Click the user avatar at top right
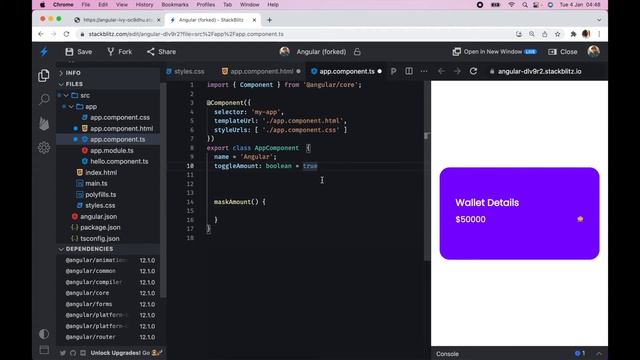 pos(593,51)
